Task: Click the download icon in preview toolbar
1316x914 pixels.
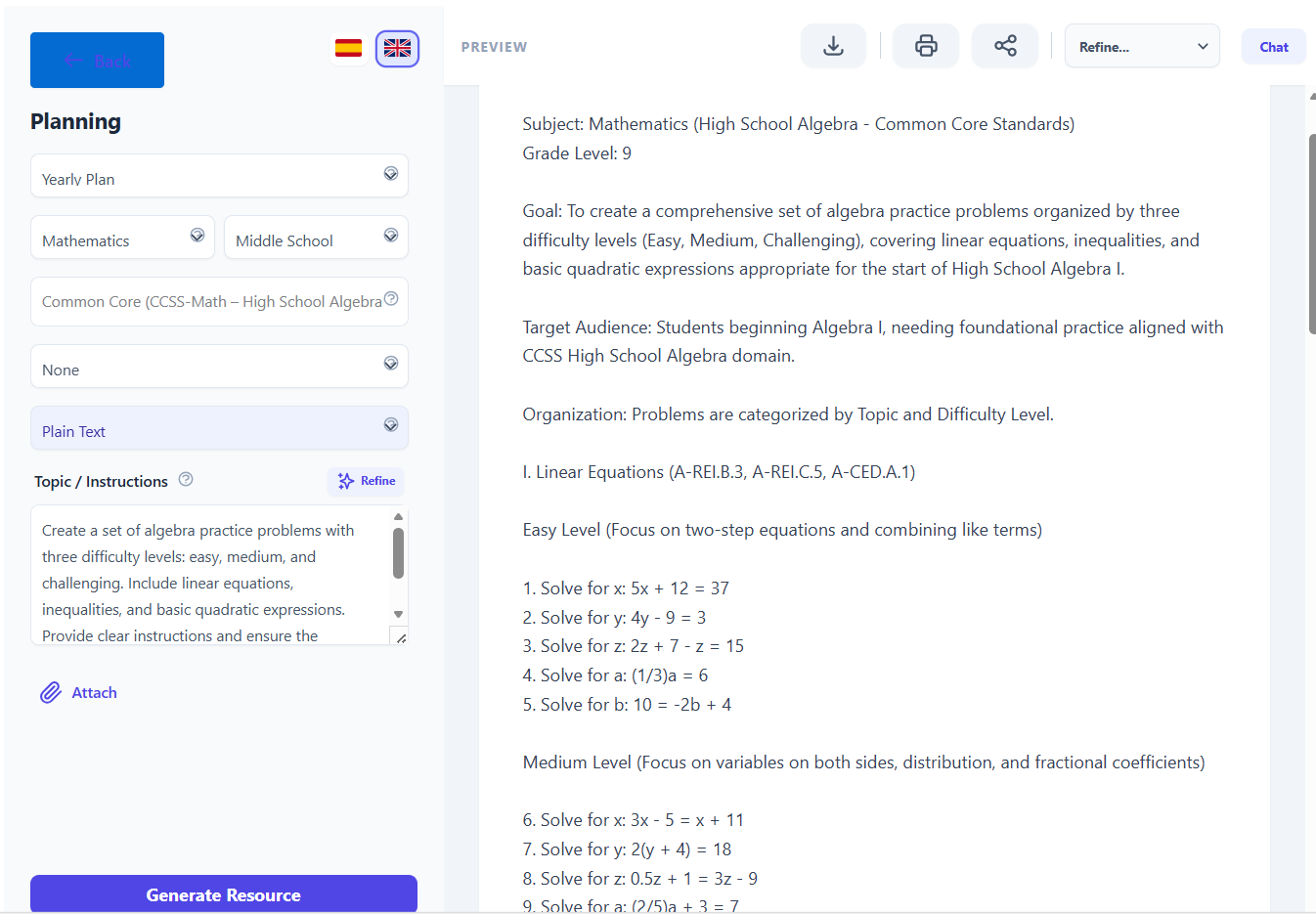Action: (833, 46)
